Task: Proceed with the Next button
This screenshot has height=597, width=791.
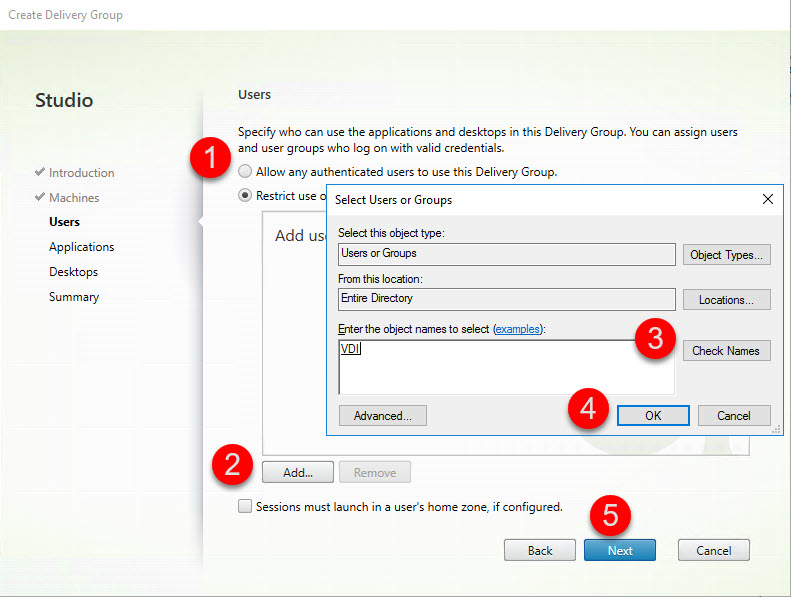Action: (x=620, y=551)
